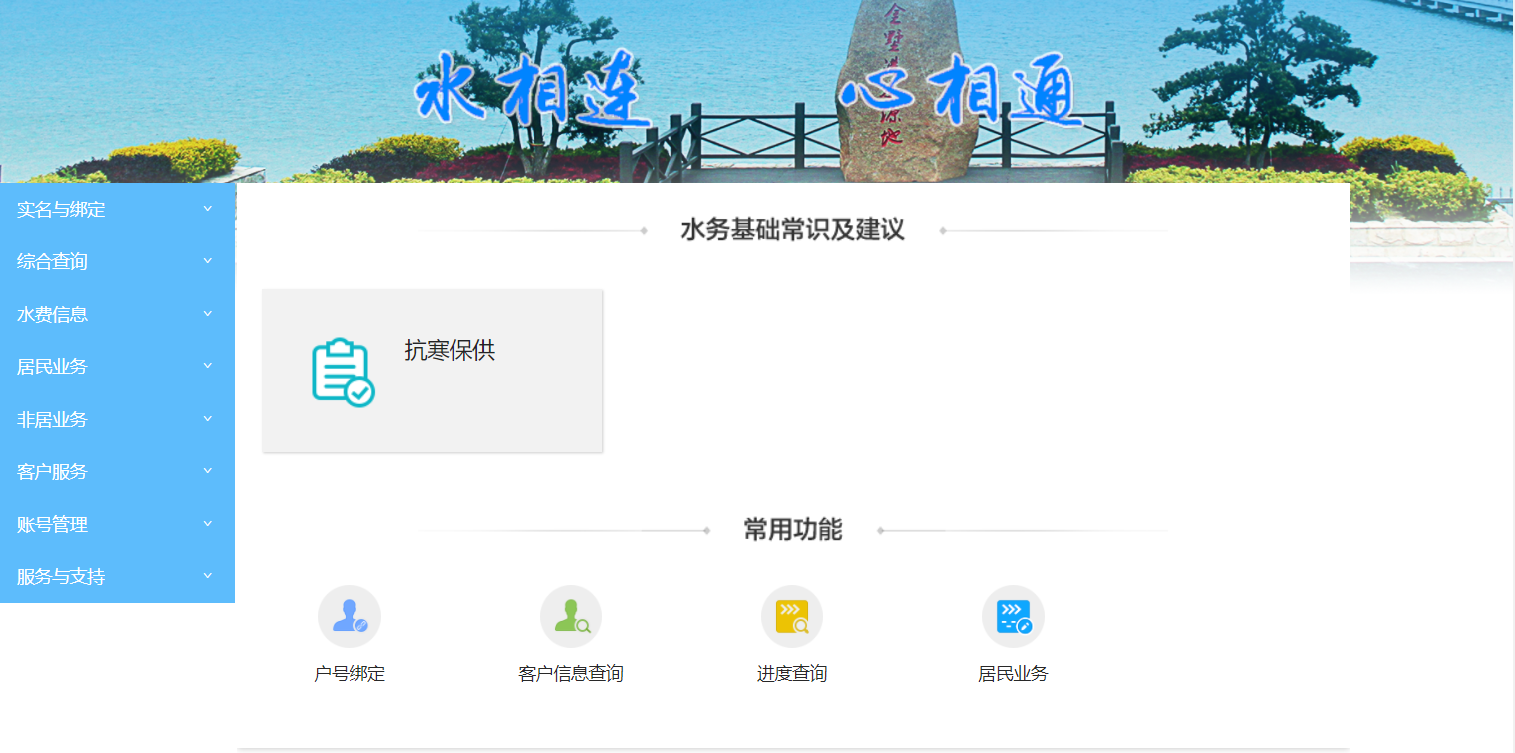Open the 进度查询 text link
The width and height of the screenshot is (1515, 753).
(x=792, y=674)
